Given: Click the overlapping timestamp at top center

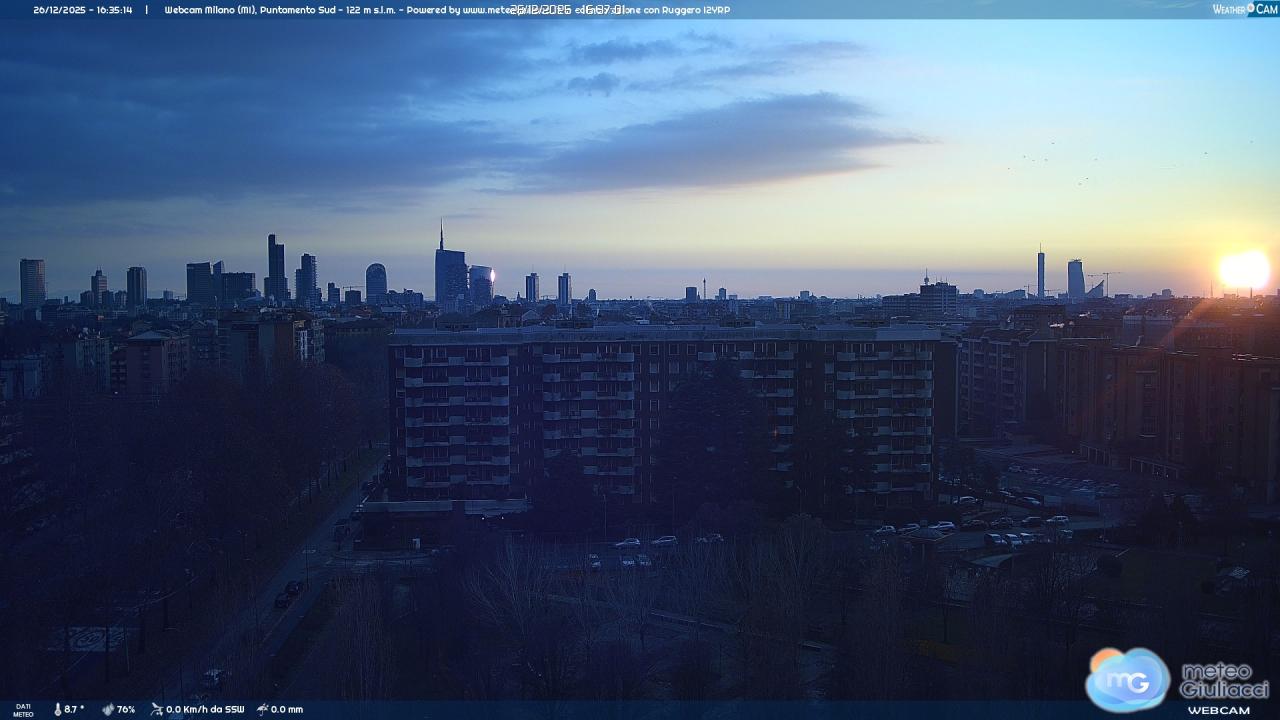Looking at the screenshot, I should click(566, 10).
